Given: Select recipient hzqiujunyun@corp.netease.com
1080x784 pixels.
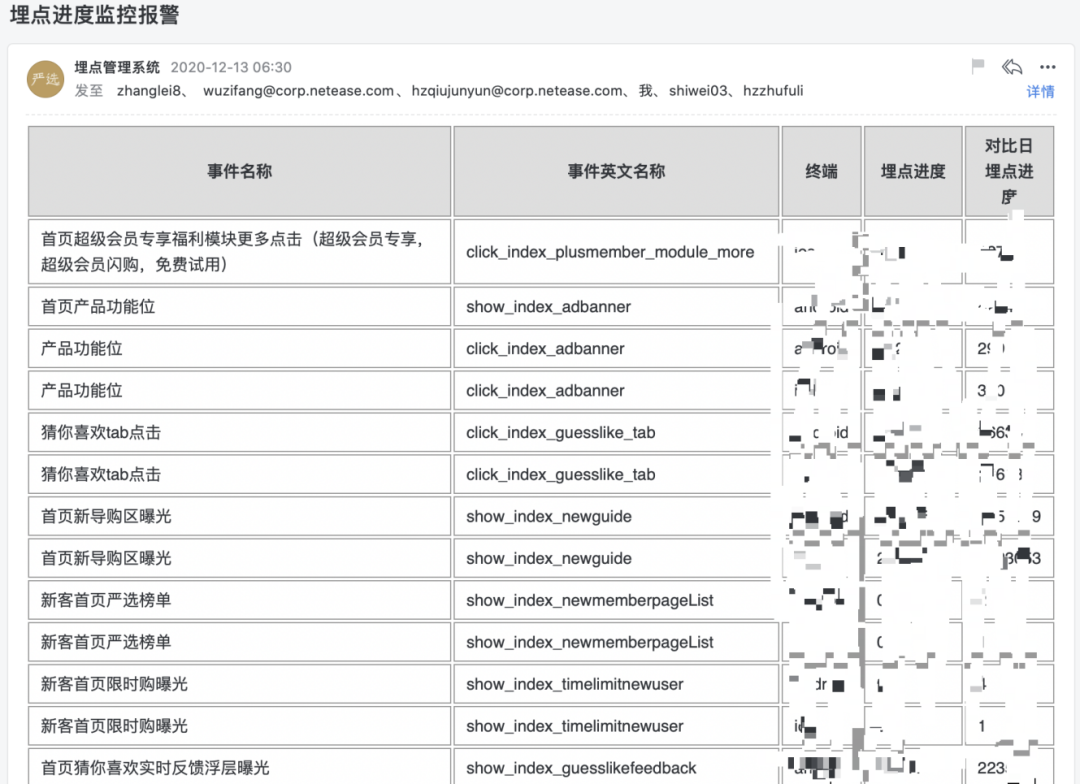Looking at the screenshot, I should 517,91.
